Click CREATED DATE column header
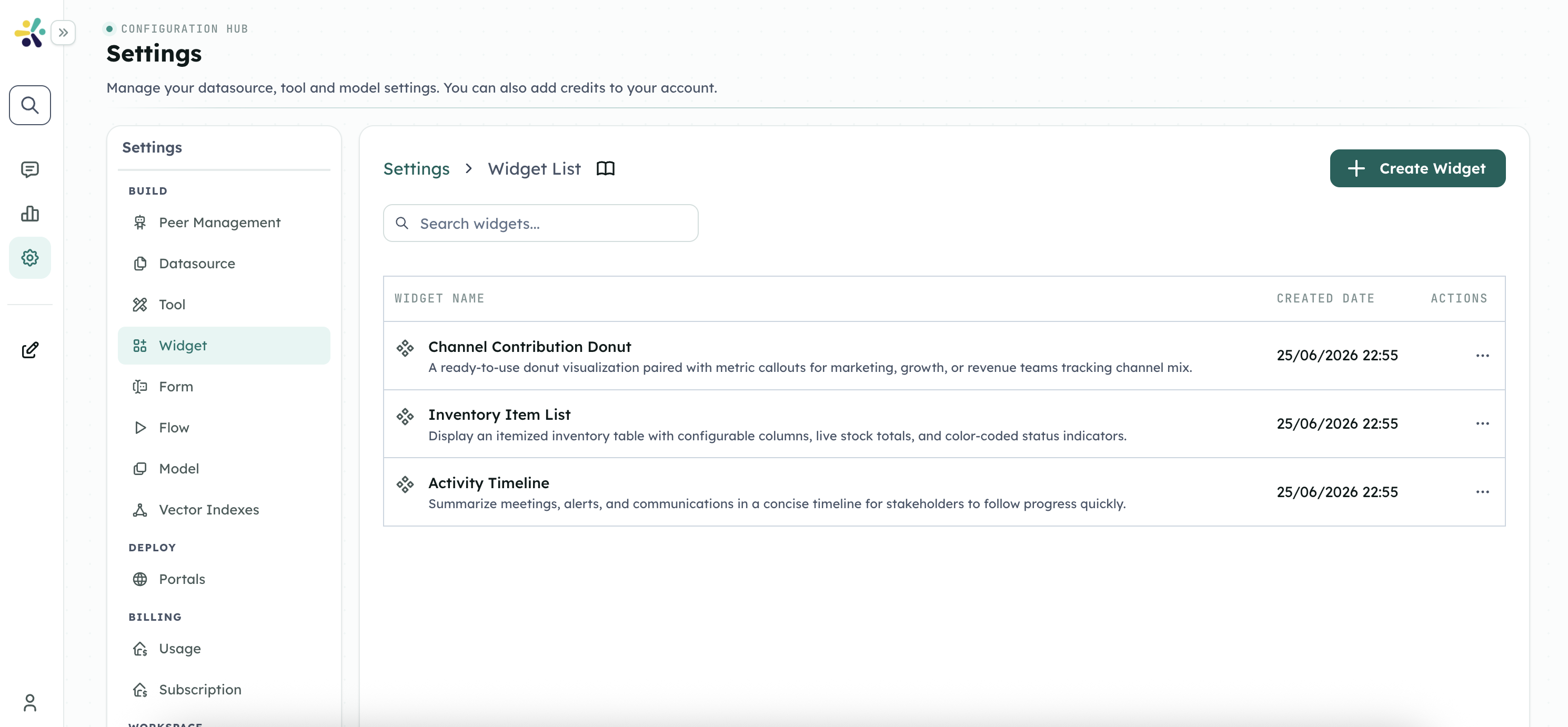Viewport: 1568px width, 727px height. [1325, 299]
